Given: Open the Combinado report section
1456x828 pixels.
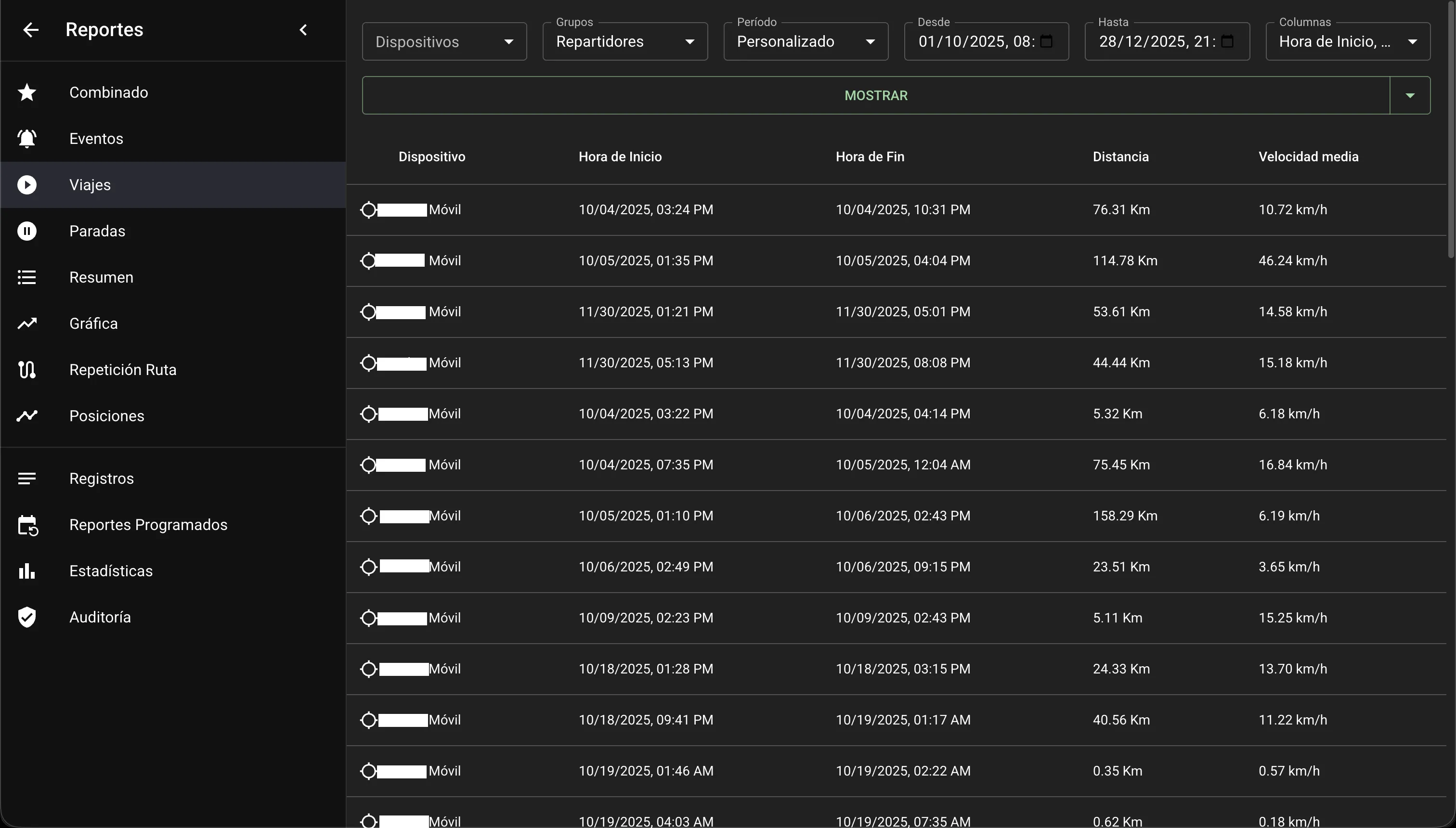Looking at the screenshot, I should pos(108,92).
